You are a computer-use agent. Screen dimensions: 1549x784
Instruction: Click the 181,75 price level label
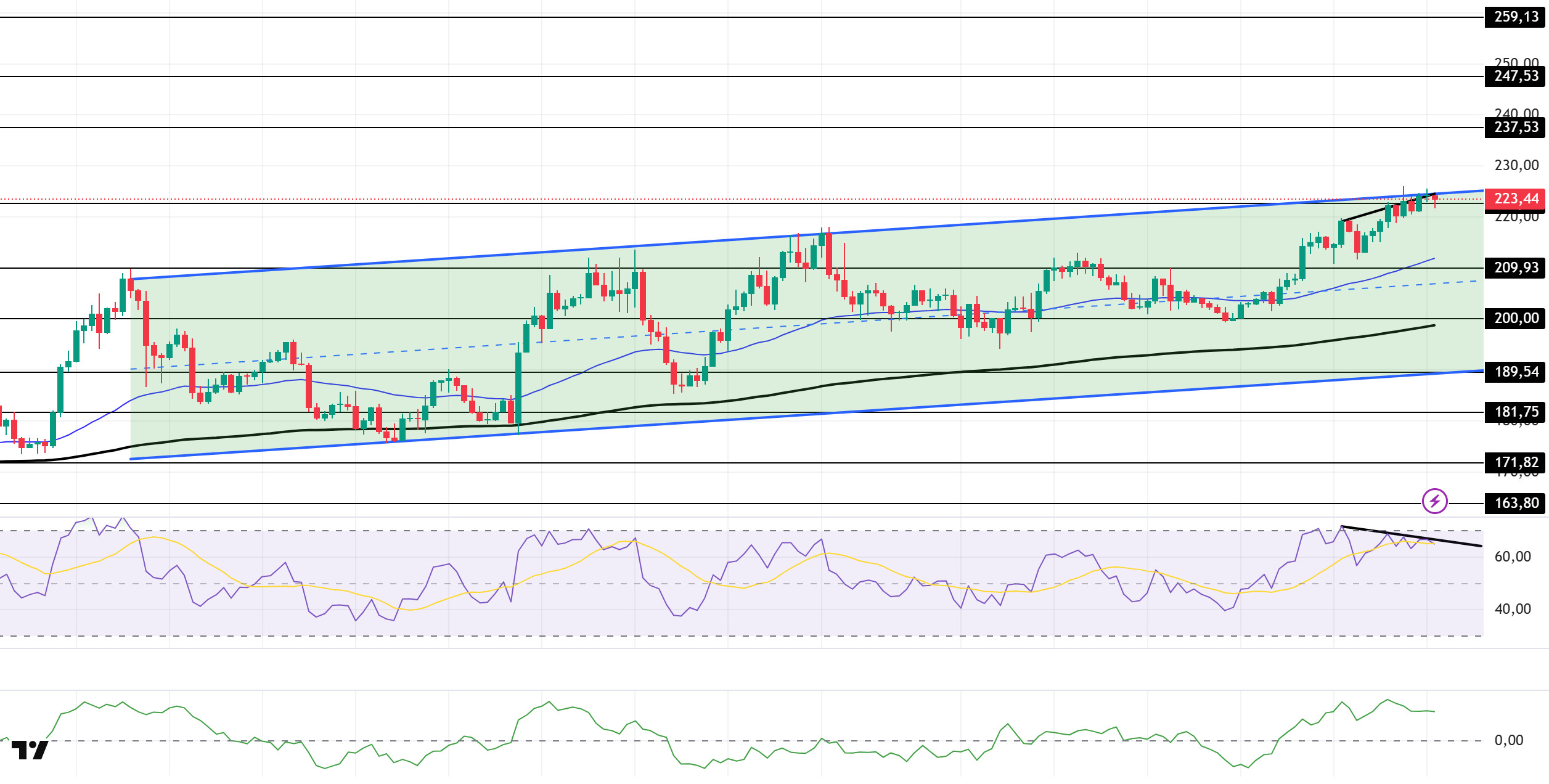pyautogui.click(x=1516, y=412)
